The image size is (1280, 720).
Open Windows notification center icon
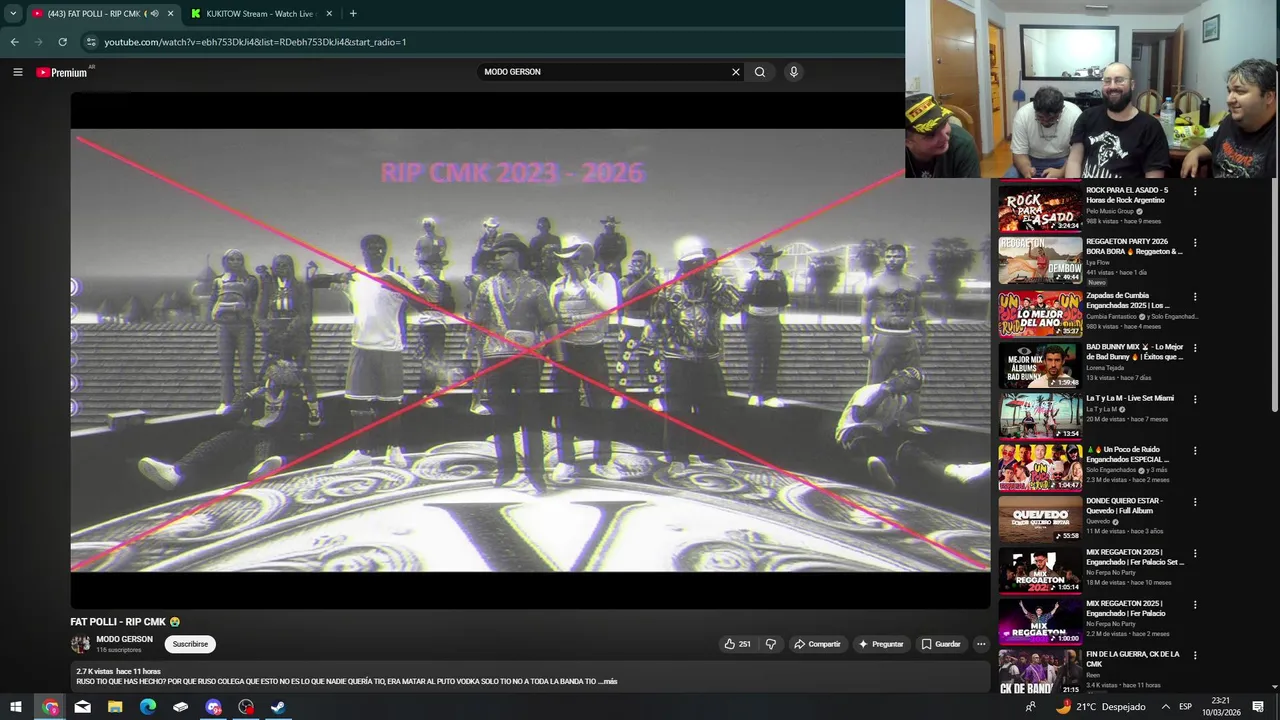pyautogui.click(x=1258, y=707)
